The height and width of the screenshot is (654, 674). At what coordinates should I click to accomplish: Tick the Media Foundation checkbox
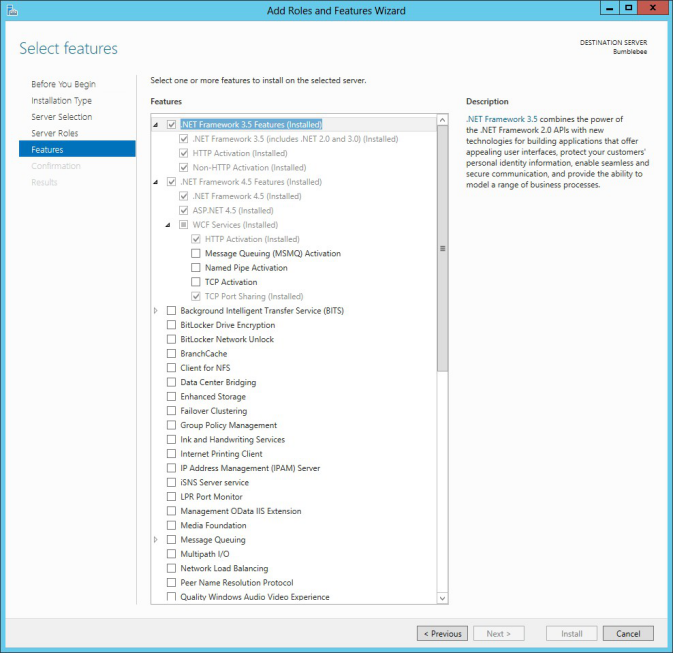[x=172, y=525]
